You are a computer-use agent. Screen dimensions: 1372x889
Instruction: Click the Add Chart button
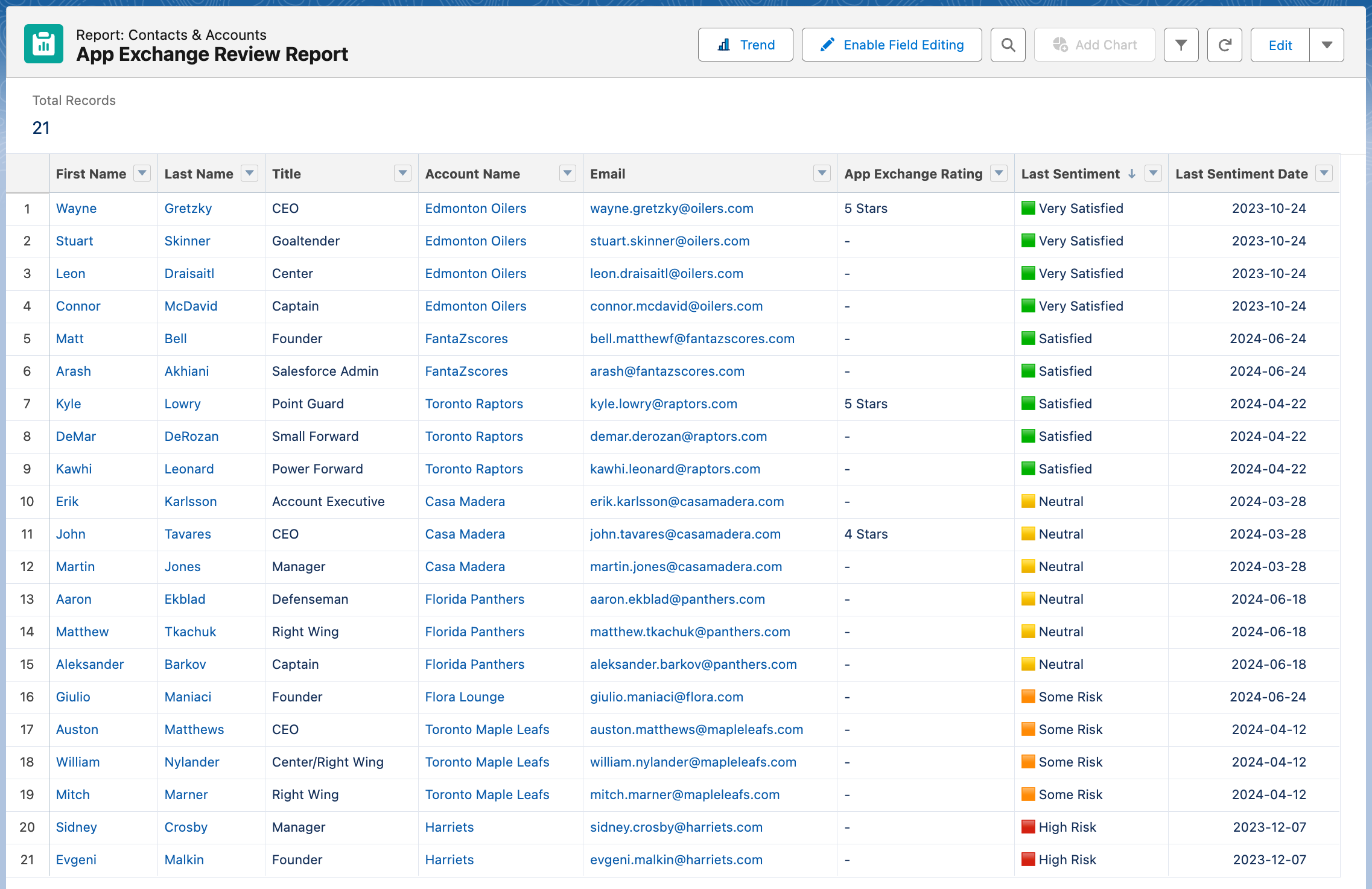1094,45
